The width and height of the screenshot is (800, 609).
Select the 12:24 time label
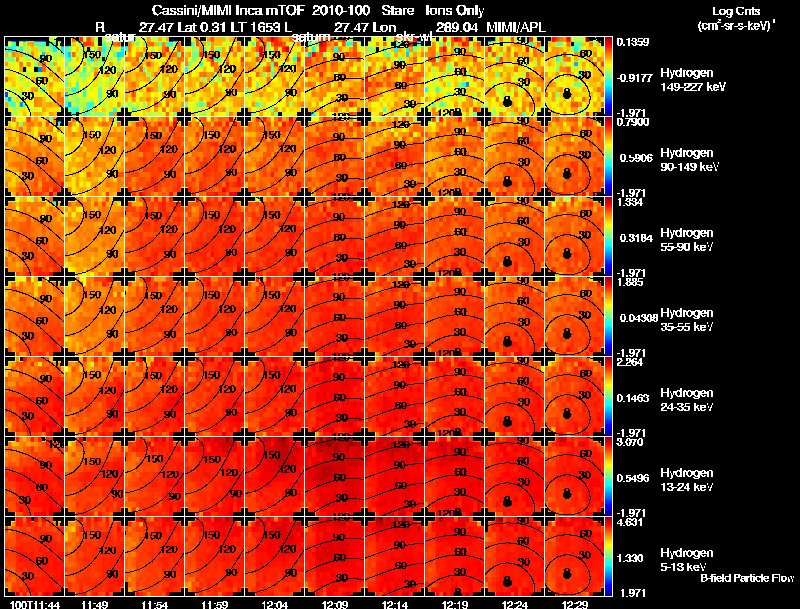514,604
